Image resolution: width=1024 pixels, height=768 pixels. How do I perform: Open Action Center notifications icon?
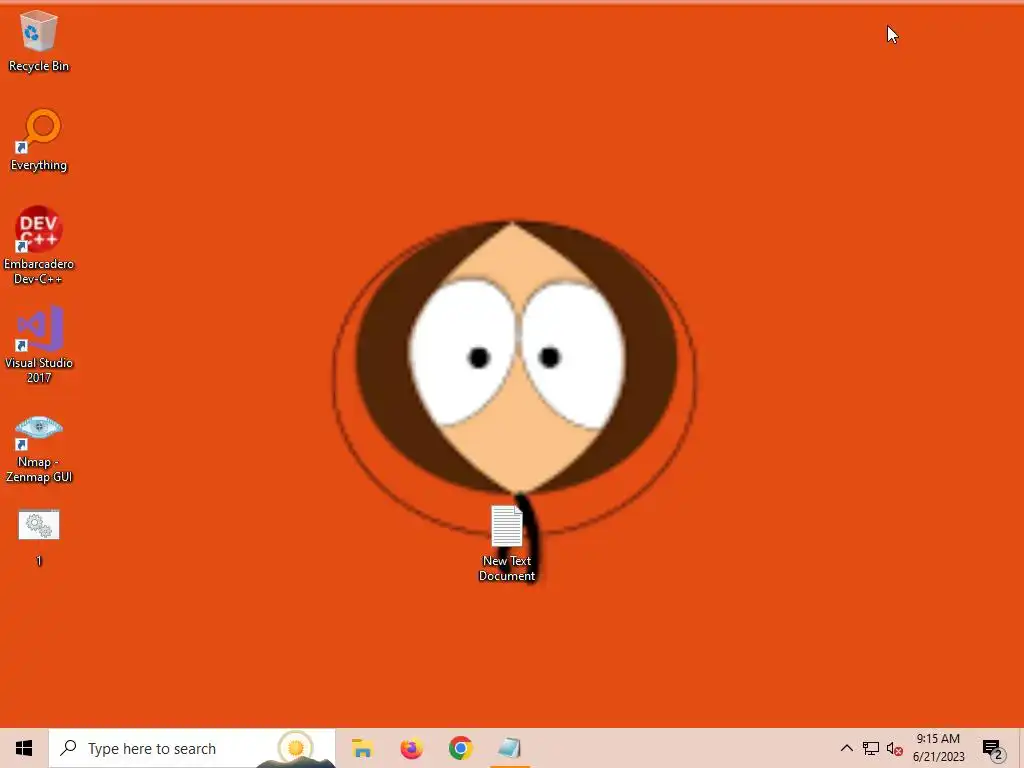(992, 748)
